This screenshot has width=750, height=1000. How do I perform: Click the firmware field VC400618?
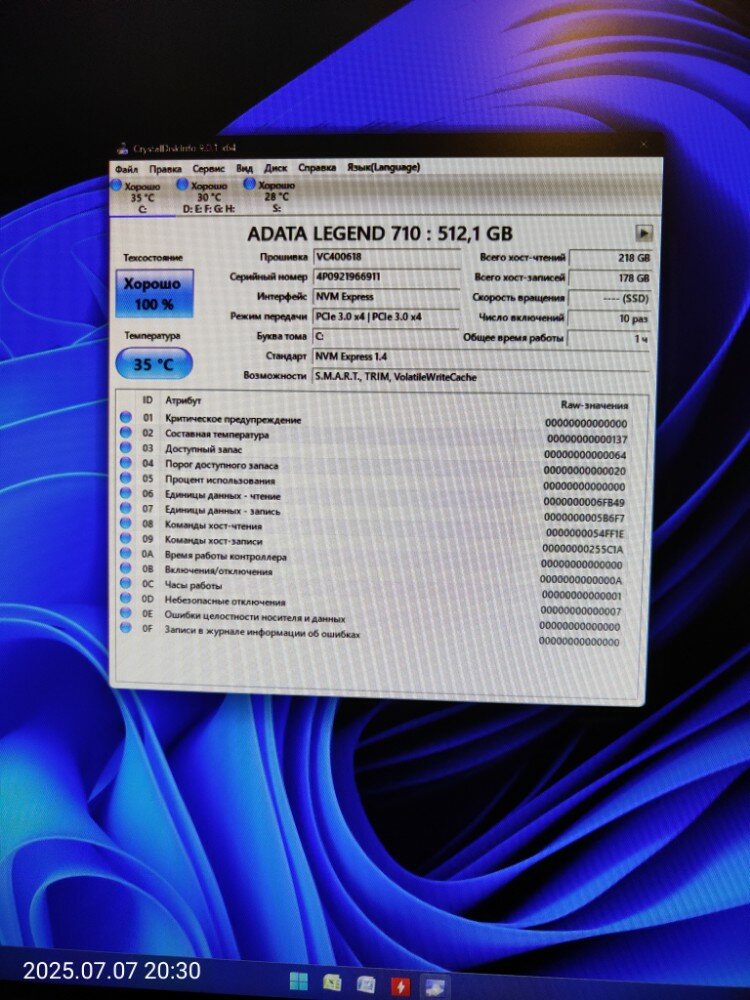[386, 257]
